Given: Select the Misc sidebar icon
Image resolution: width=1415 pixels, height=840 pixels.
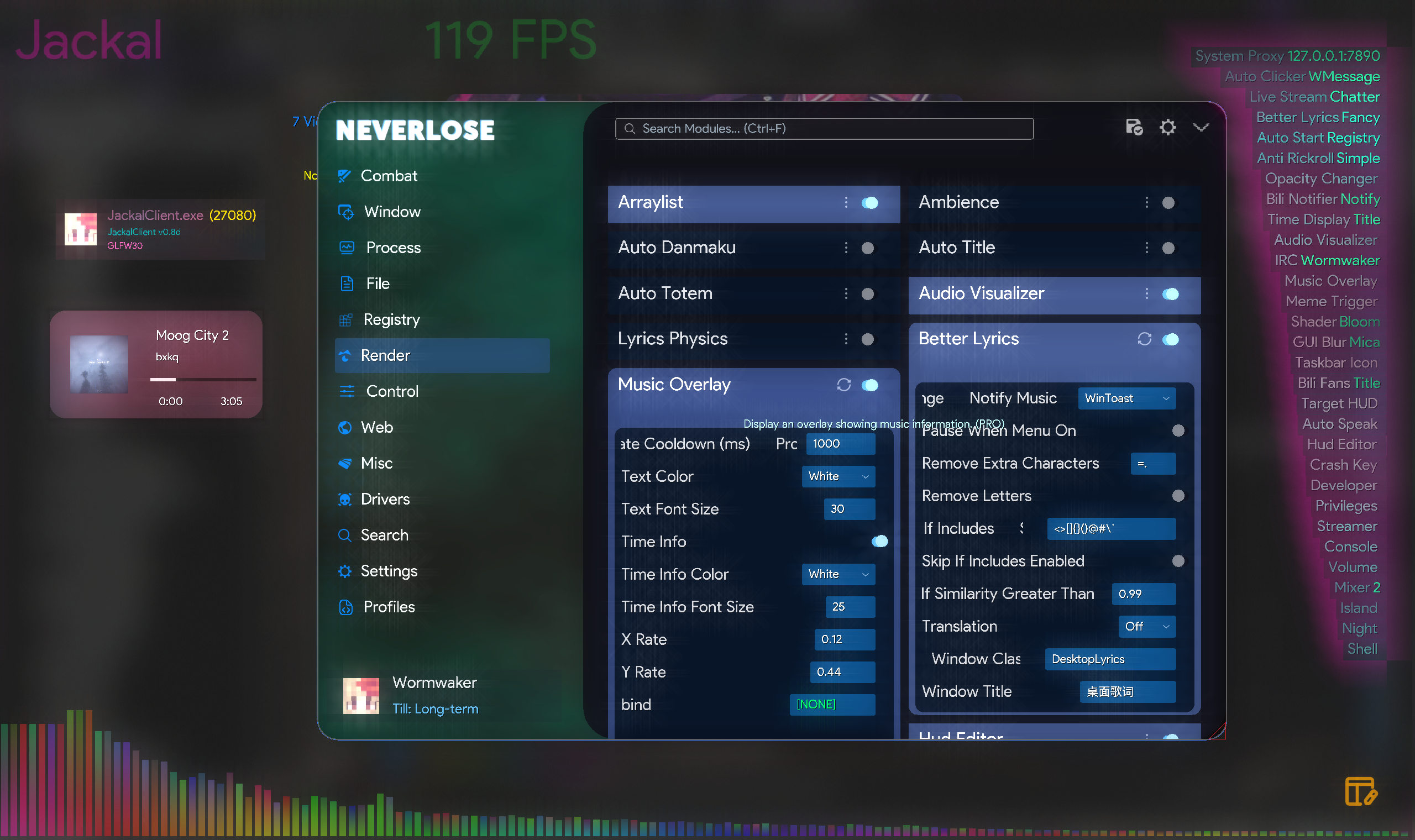Looking at the screenshot, I should [x=345, y=463].
